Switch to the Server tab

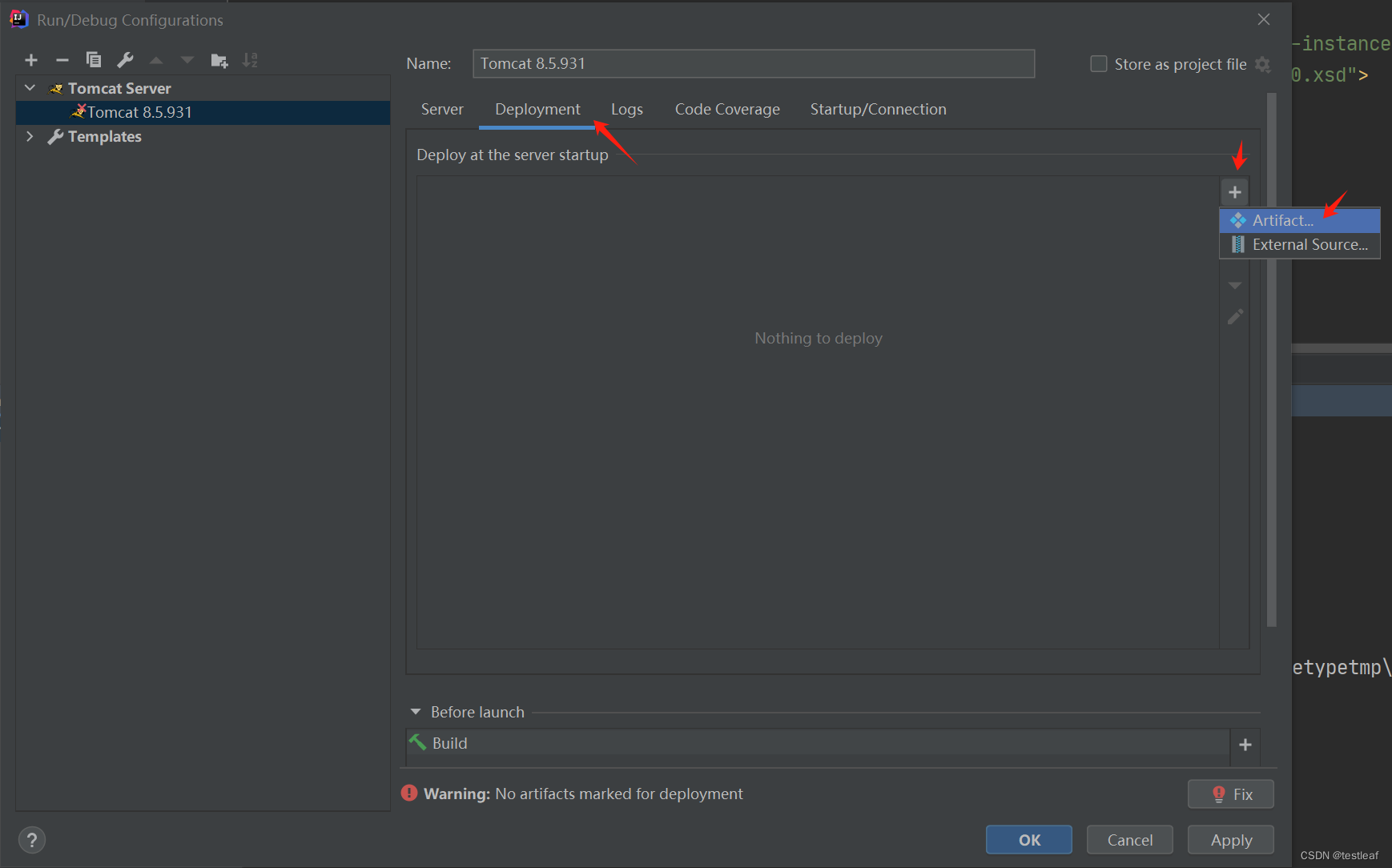(x=442, y=109)
